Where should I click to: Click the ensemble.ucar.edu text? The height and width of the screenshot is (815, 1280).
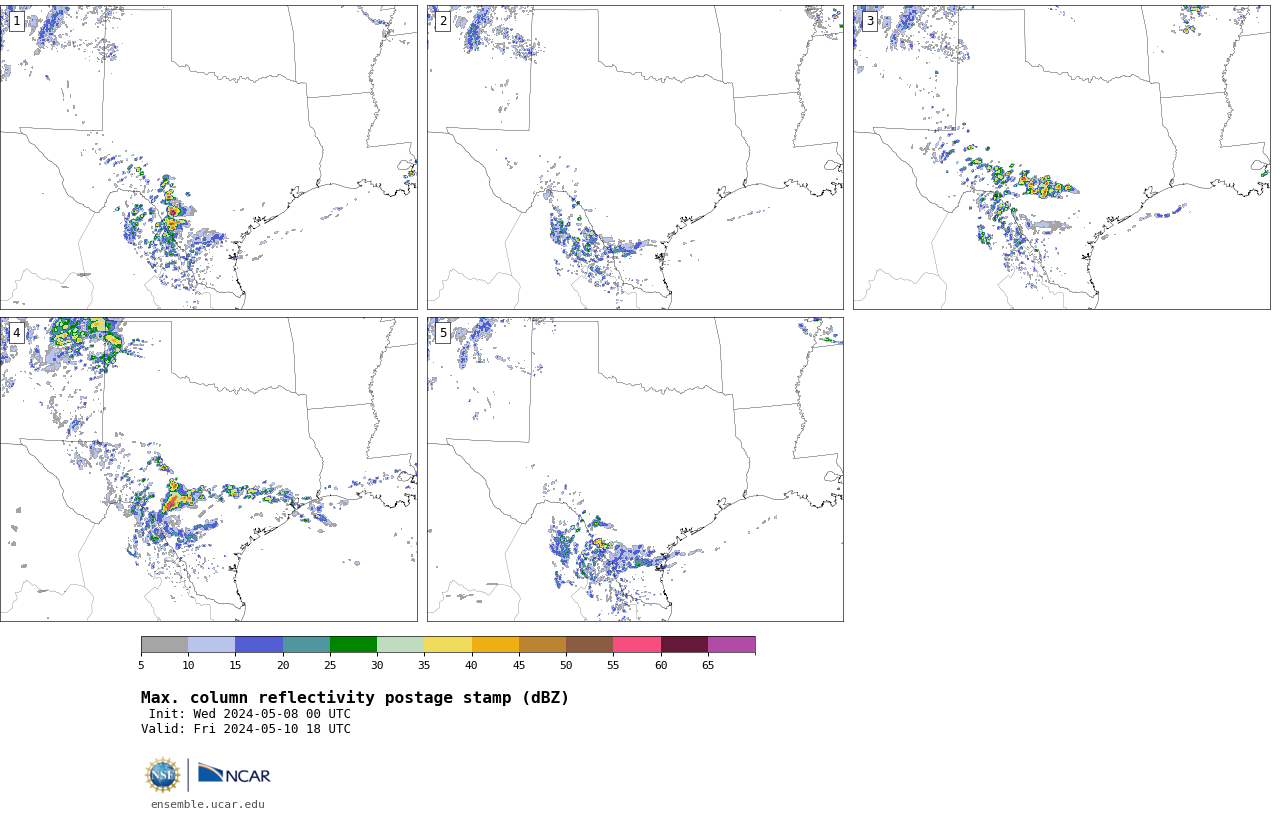click(x=208, y=804)
